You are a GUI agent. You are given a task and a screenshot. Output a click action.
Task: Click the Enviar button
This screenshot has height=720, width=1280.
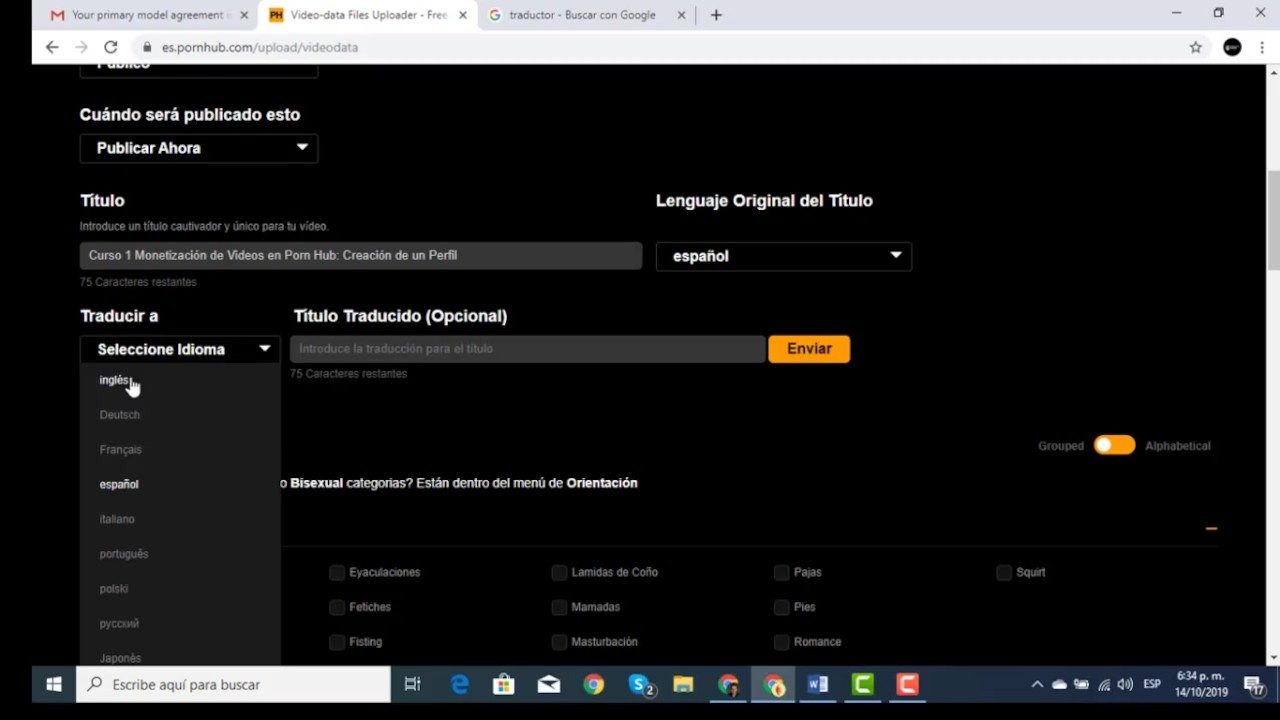pyautogui.click(x=809, y=349)
